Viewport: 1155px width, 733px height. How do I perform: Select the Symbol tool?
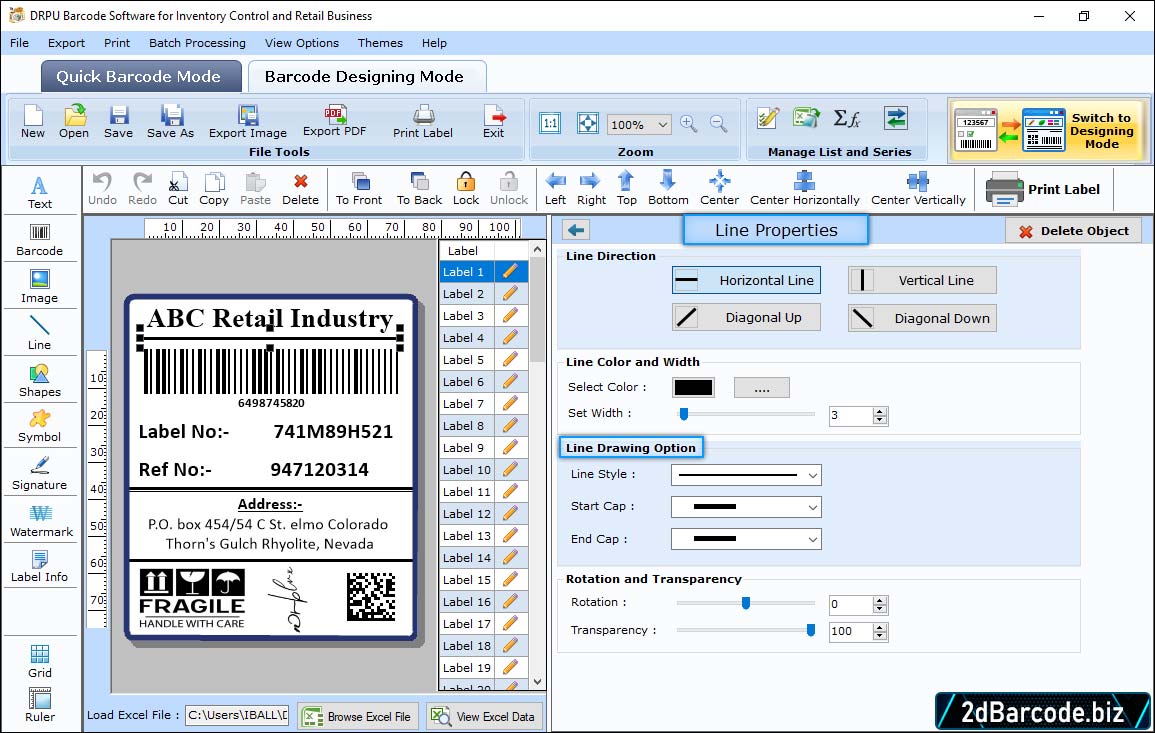click(40, 427)
